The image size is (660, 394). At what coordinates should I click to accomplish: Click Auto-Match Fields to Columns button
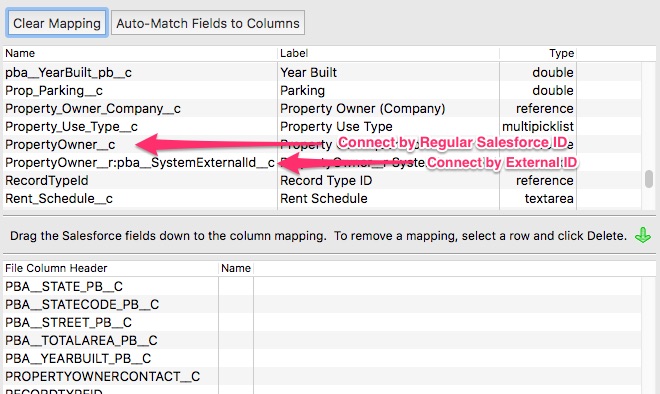[208, 23]
